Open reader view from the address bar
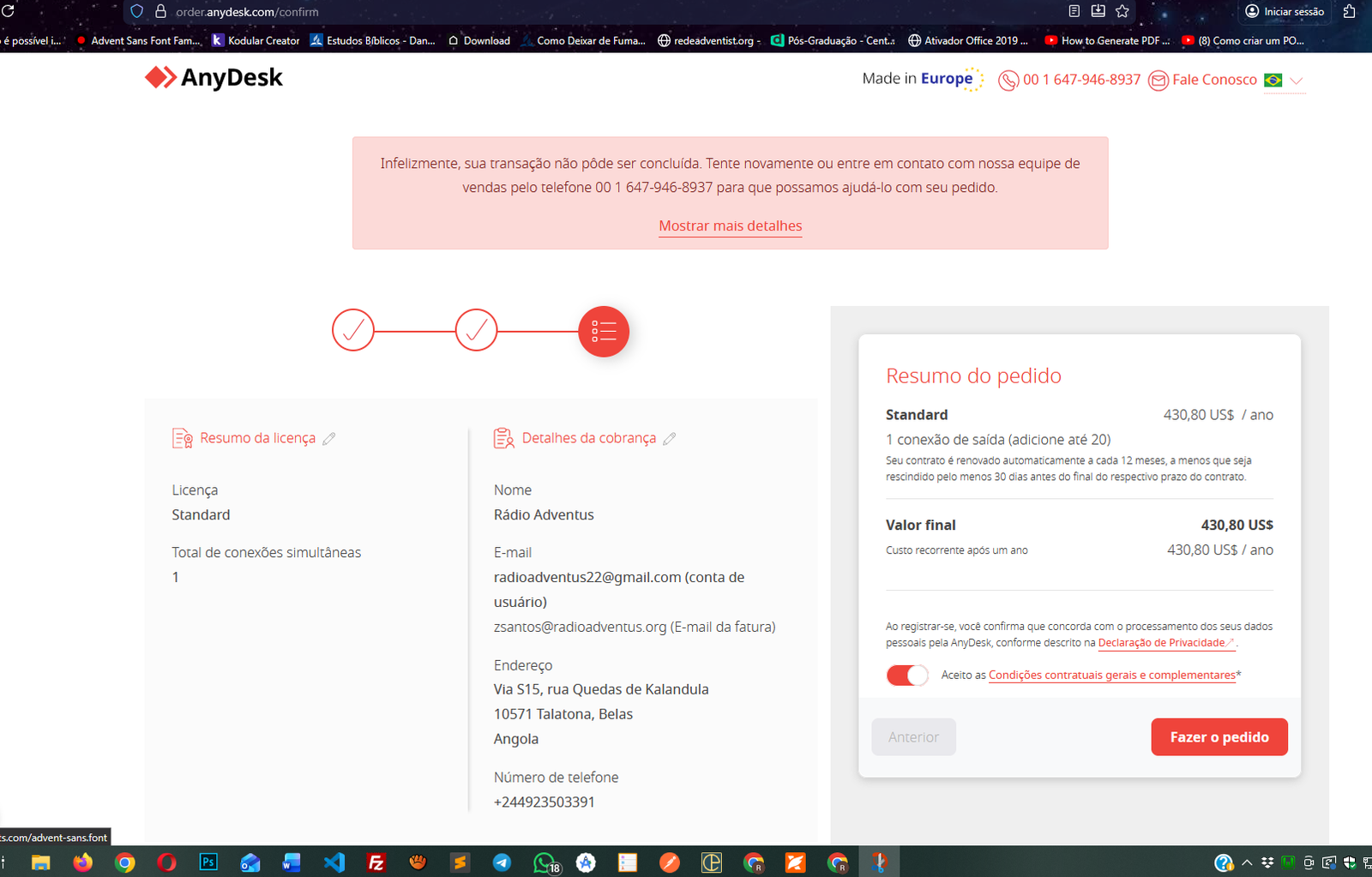1372x877 pixels. [x=1074, y=11]
